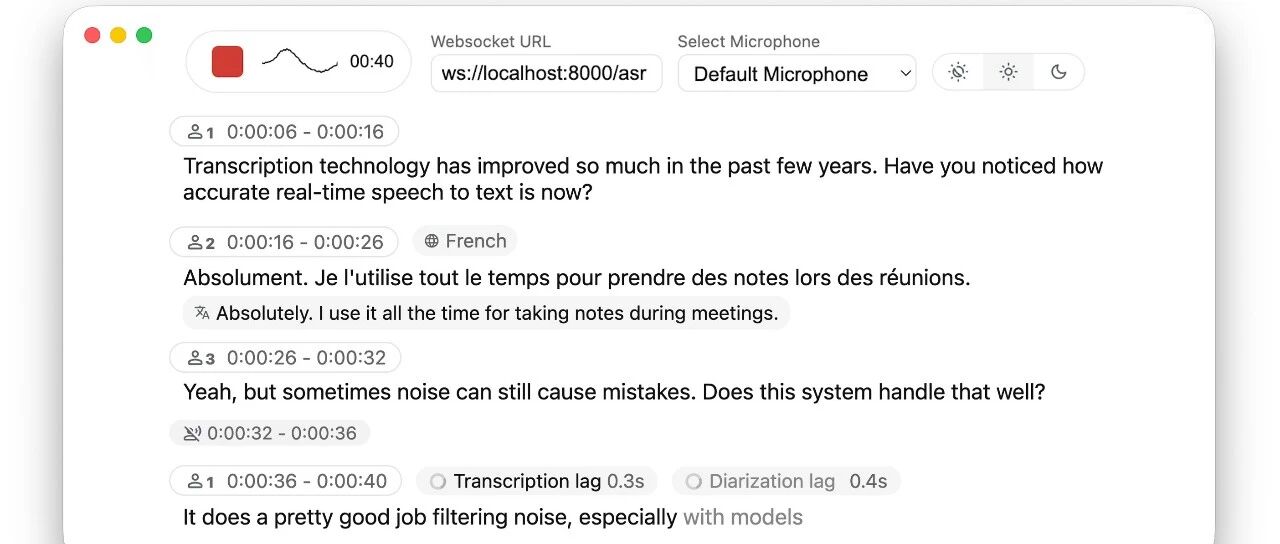Click the speaker 3 icon beside 0:00:26 - 0:00:32
The width and height of the screenshot is (1280, 544).
pos(195,358)
